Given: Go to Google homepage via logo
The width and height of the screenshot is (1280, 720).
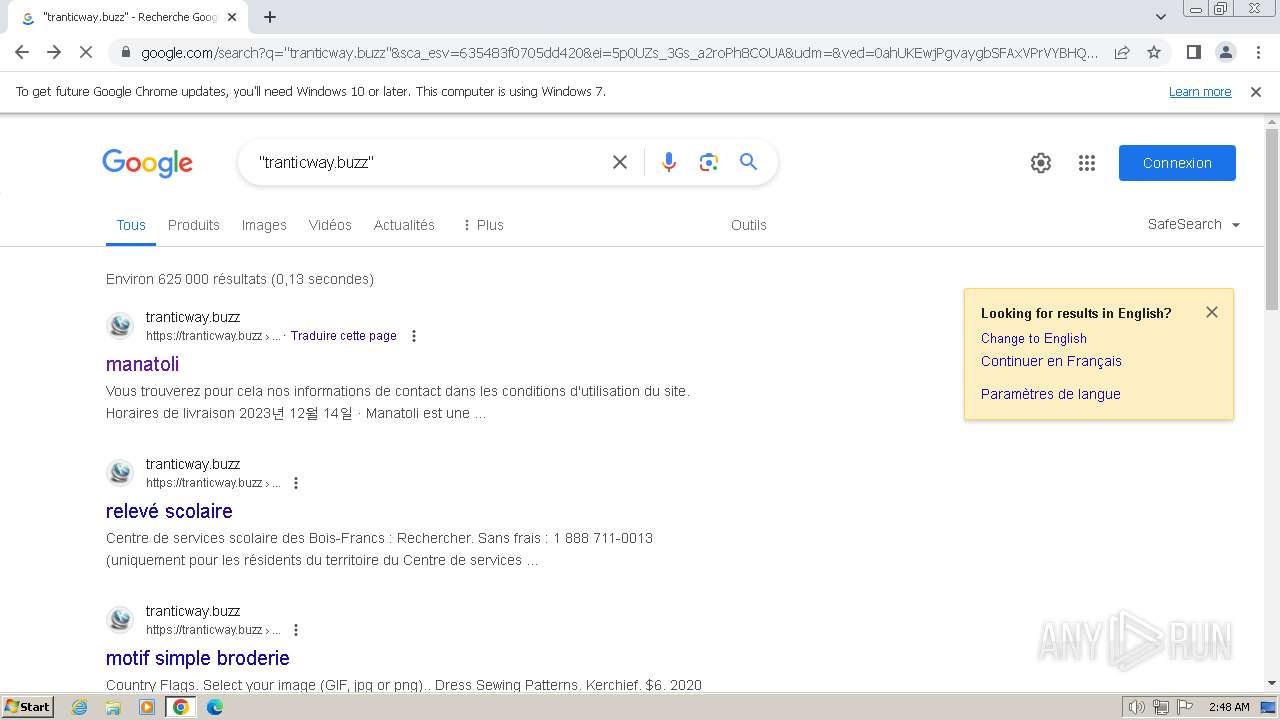Looking at the screenshot, I should pos(147,163).
